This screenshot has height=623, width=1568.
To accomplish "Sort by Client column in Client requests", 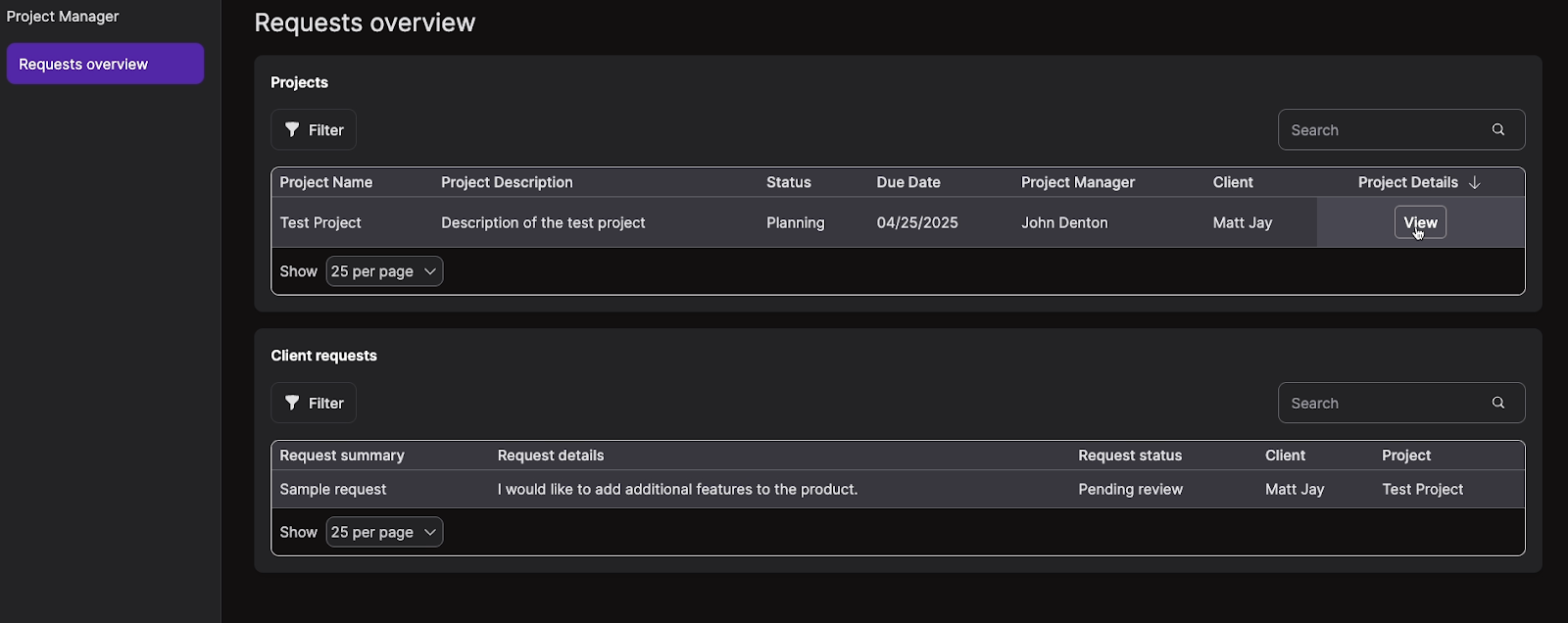I will click(x=1285, y=455).
